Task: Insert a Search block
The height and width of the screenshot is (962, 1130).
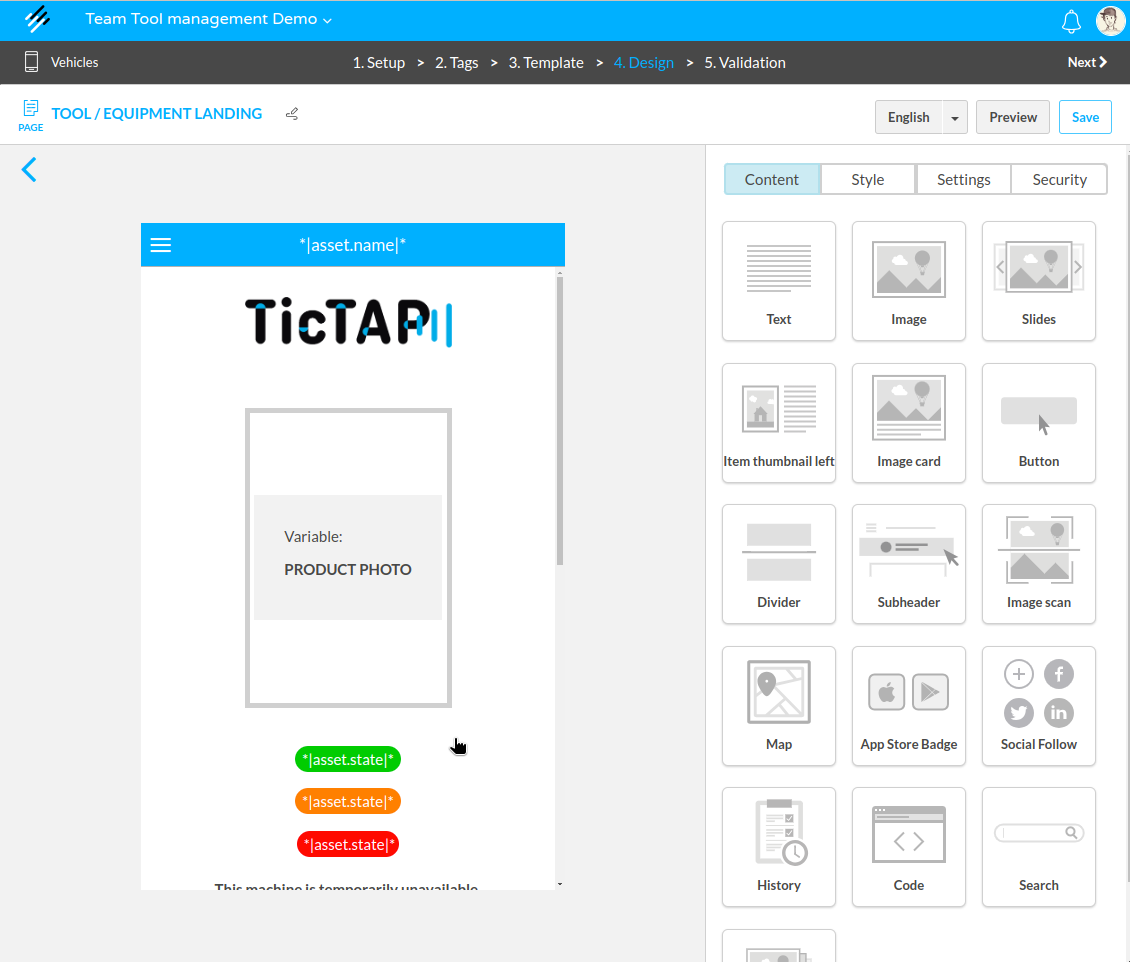Action: [1038, 847]
